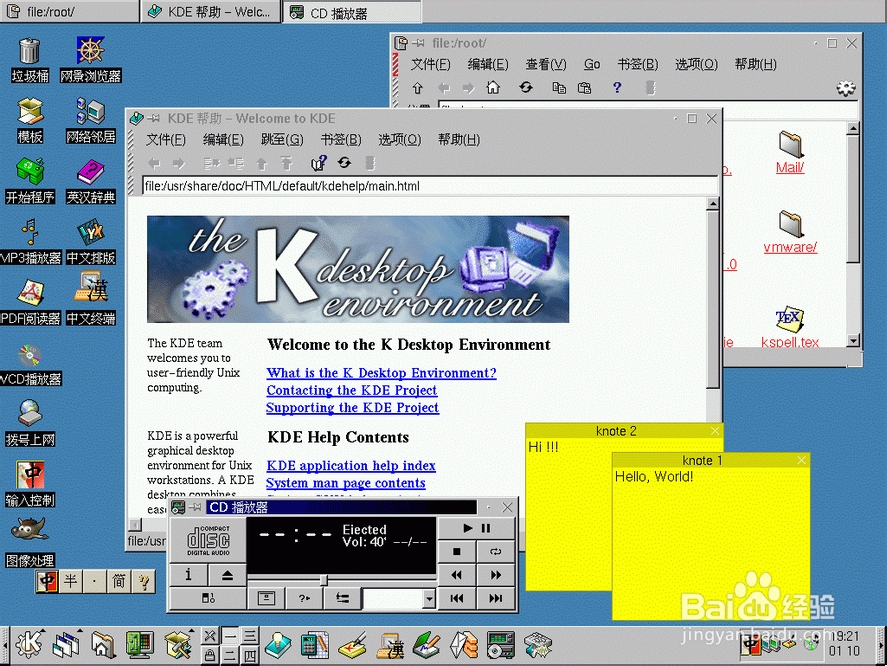
Task: Open window menu icon of file:/root/ window
Action: [401, 43]
